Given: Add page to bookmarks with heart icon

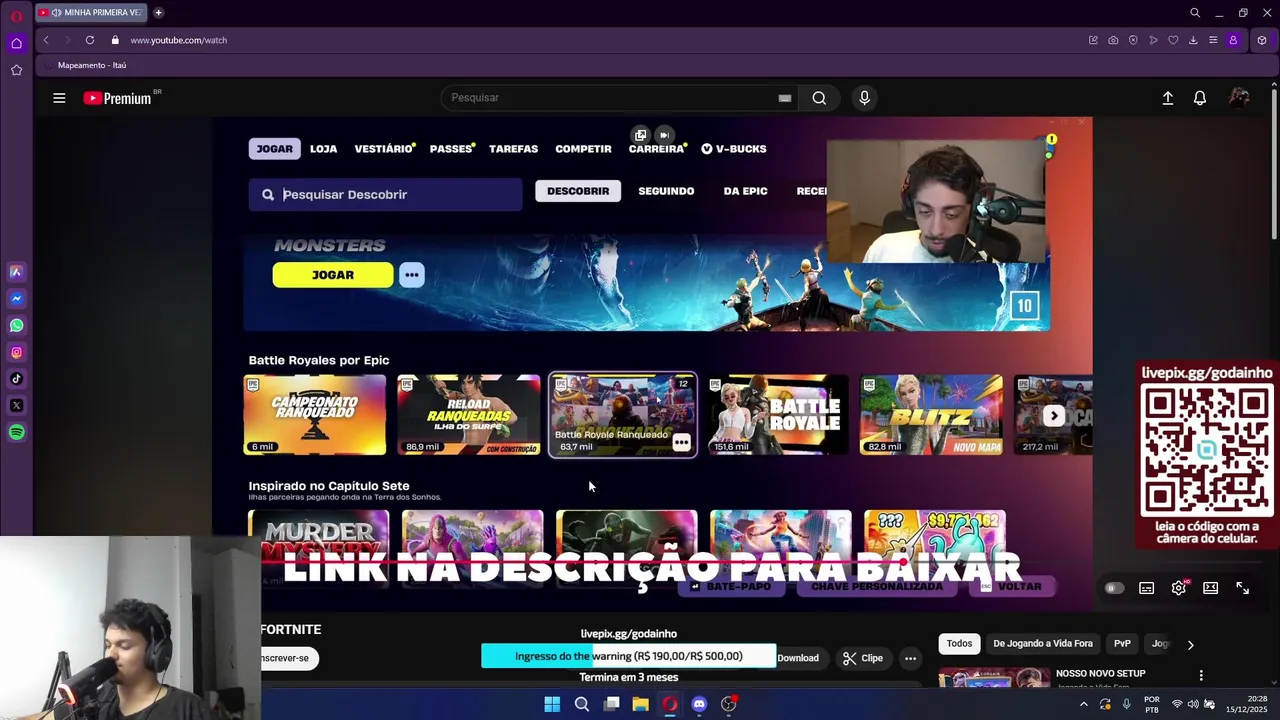Looking at the screenshot, I should (x=1173, y=40).
